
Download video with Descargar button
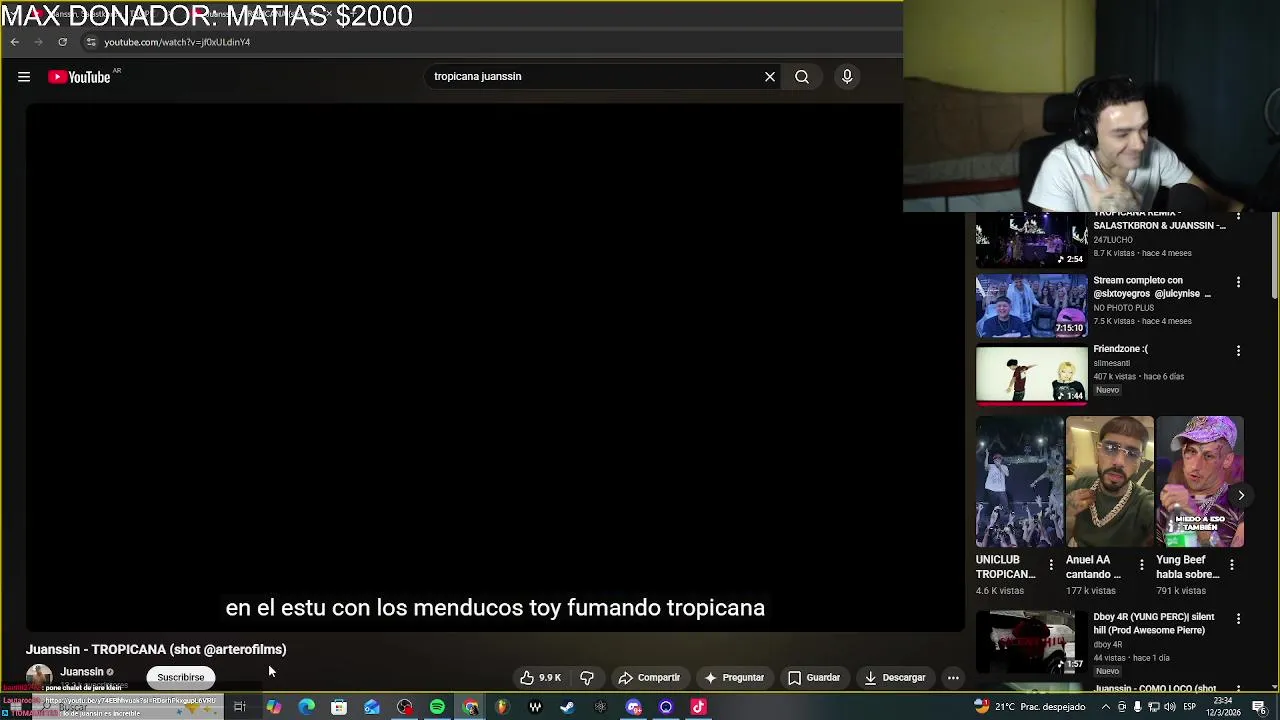[895, 678]
